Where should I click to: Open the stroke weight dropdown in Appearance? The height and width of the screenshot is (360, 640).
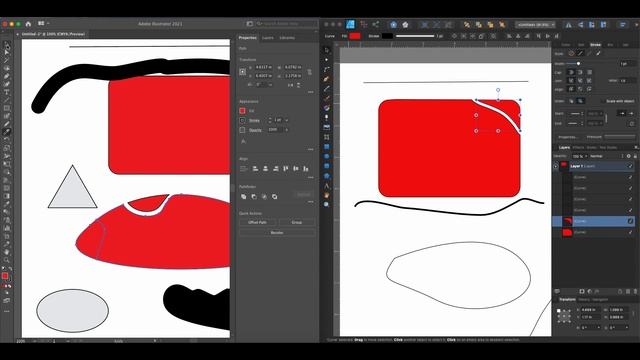pyautogui.click(x=287, y=120)
